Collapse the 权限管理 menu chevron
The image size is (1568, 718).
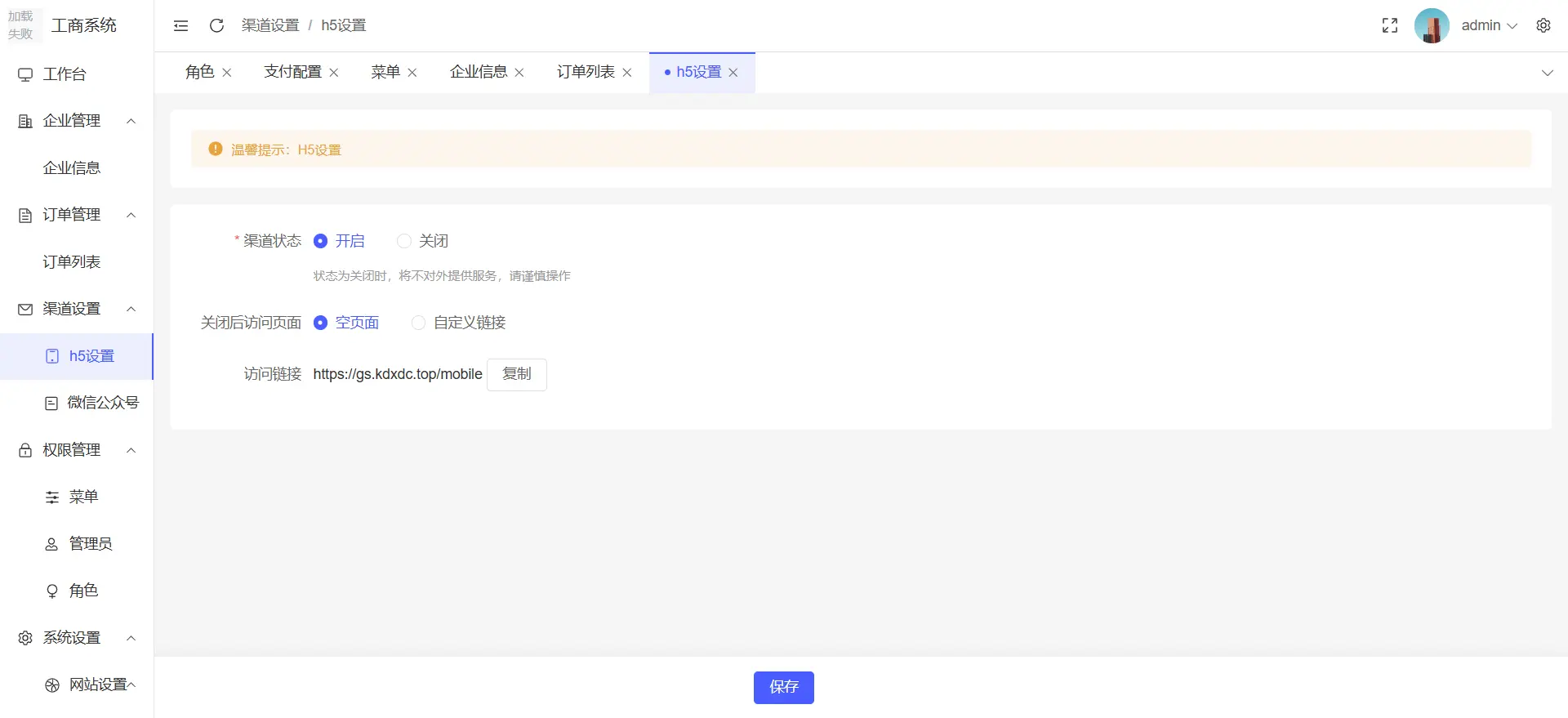pos(131,450)
